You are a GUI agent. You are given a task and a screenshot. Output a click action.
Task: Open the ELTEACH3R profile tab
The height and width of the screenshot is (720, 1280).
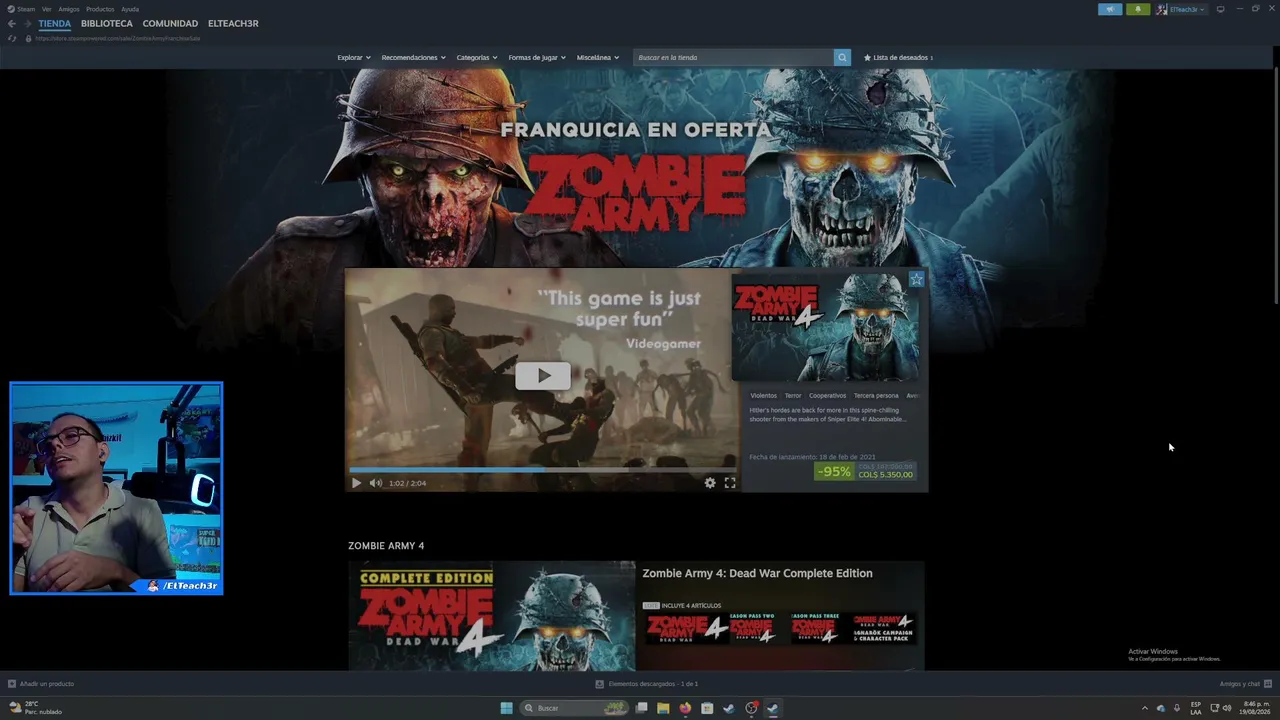(x=233, y=23)
